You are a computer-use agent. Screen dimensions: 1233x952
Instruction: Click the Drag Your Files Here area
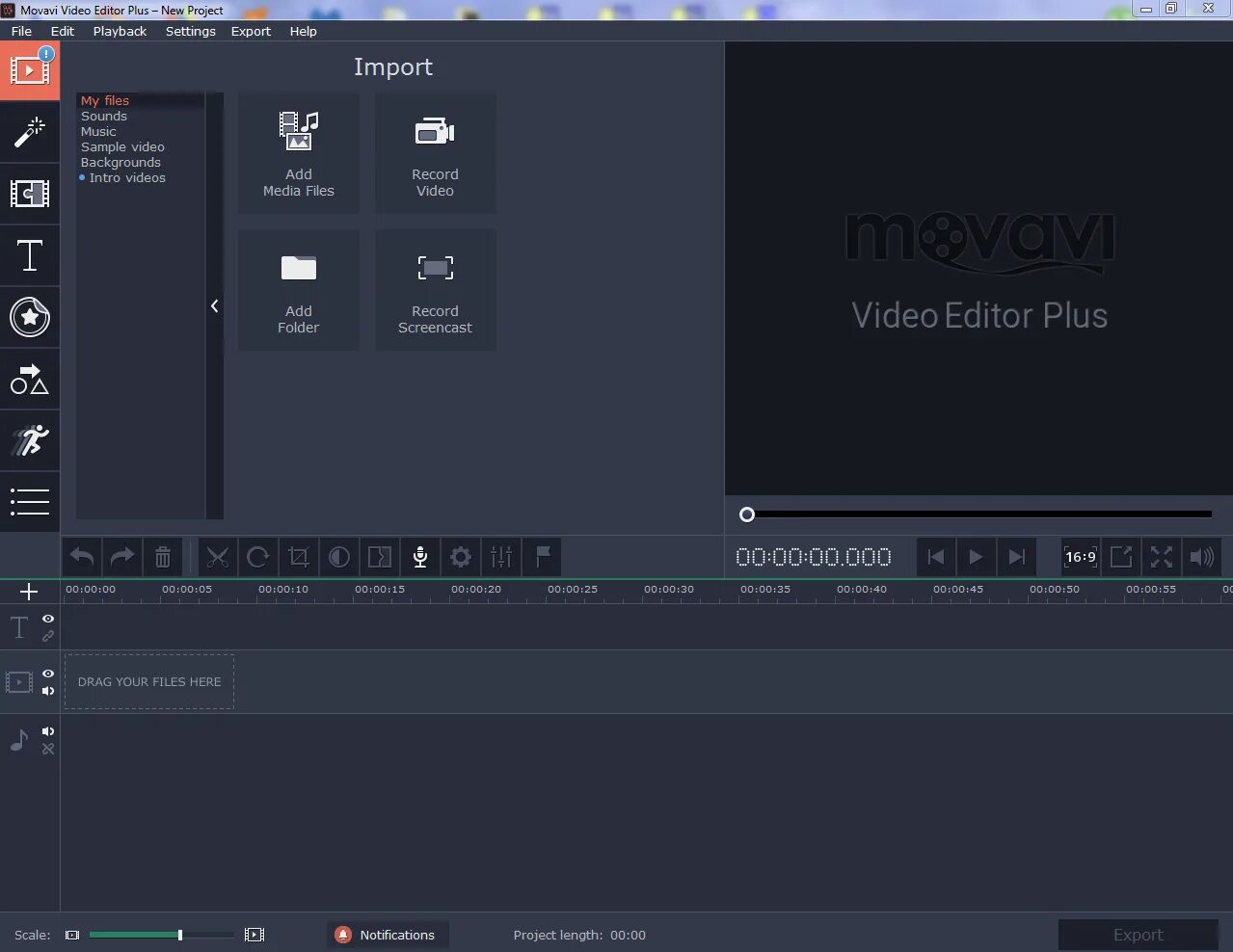(x=149, y=681)
